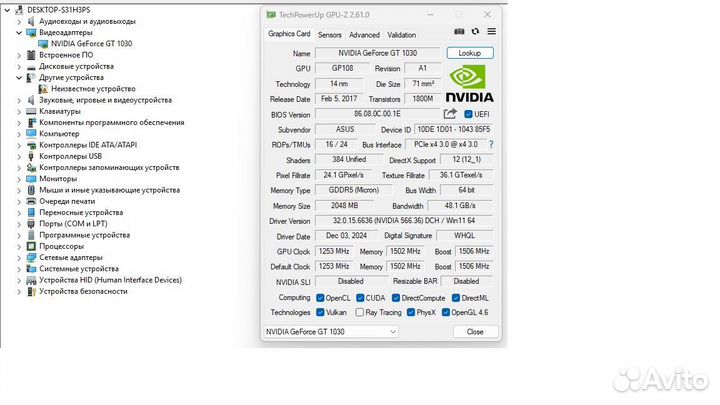Viewport: 720px width, 405px height.
Task: Click the Устройства безопасности icon
Action: pos(31,292)
